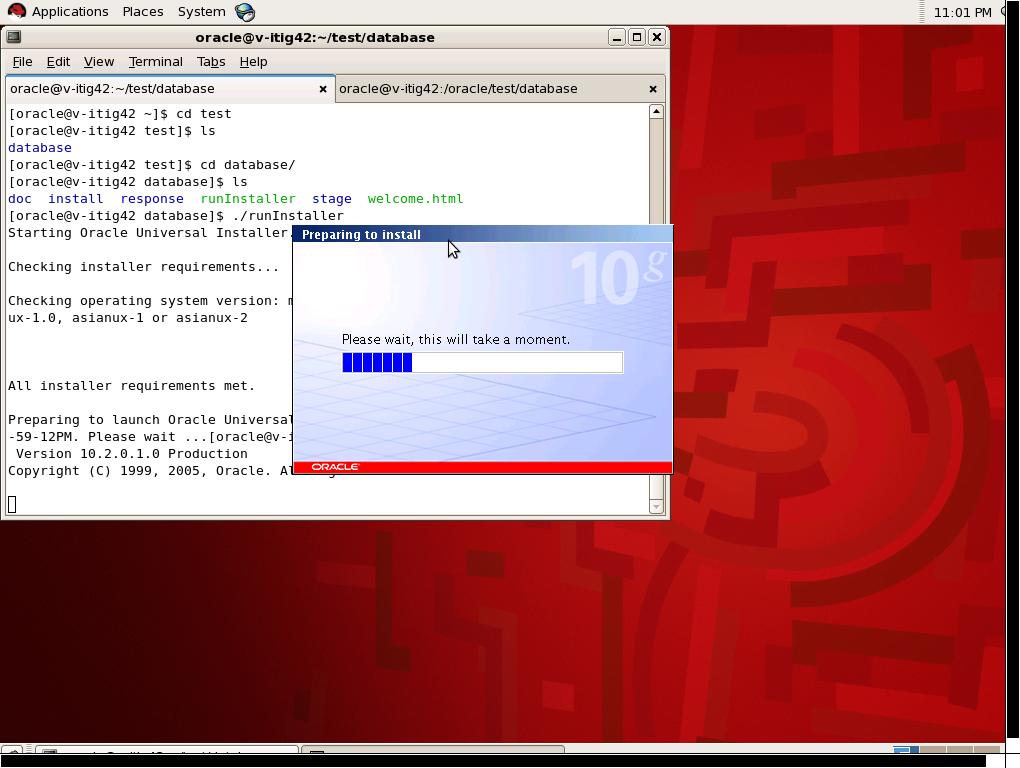Click 'All installer requirements met.' line
Viewport: 1020px width, 768px height.
tap(131, 386)
